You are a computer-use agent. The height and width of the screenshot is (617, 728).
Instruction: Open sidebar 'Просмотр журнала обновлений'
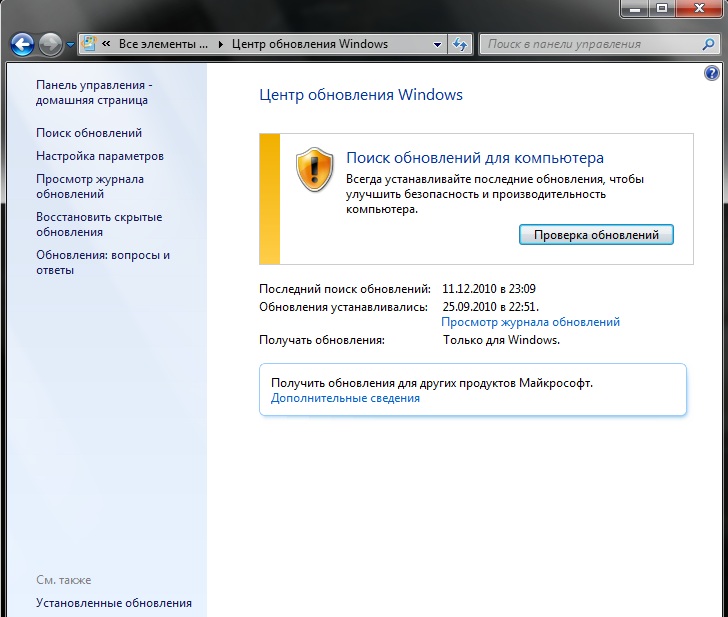point(90,186)
